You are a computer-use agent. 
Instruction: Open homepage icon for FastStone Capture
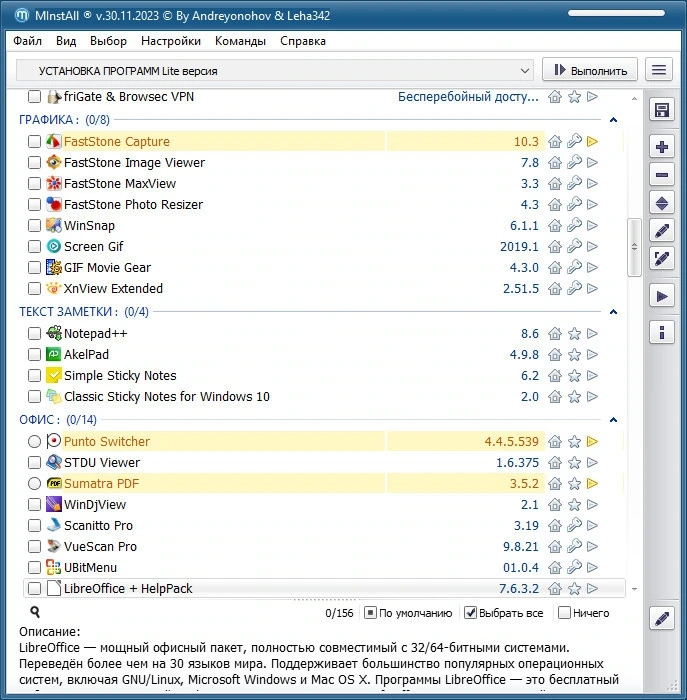[555, 142]
